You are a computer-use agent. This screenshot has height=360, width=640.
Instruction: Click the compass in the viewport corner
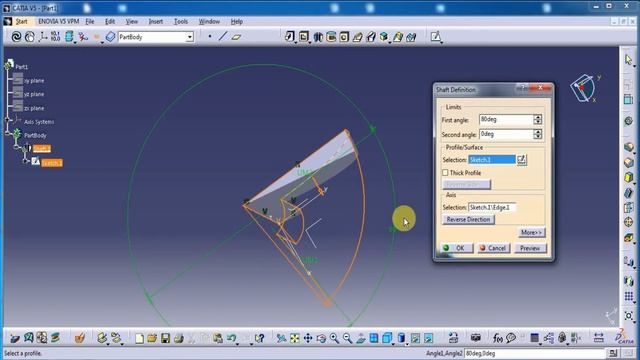pyautogui.click(x=584, y=87)
